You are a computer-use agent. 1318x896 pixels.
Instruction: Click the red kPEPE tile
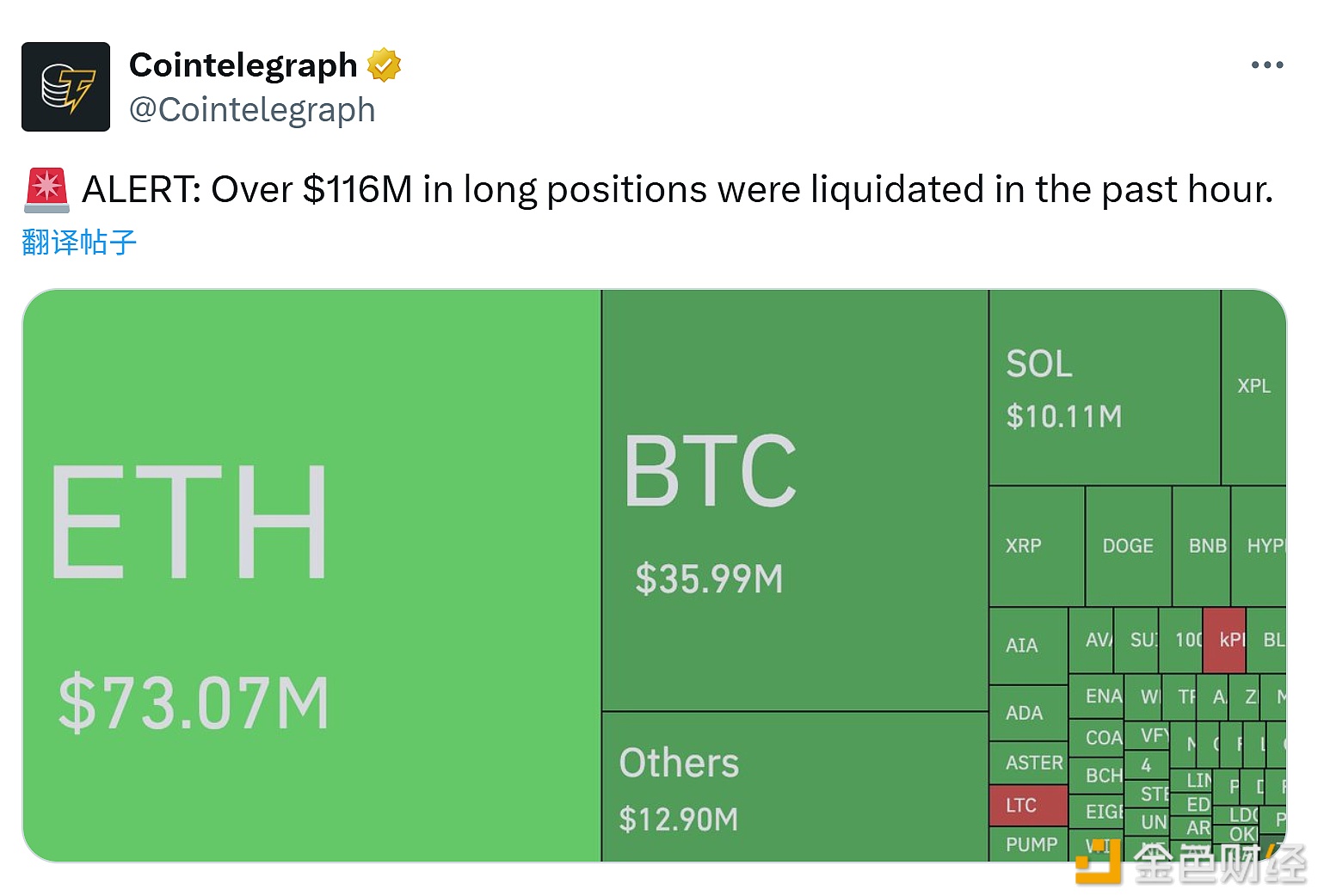pyautogui.click(x=1224, y=640)
